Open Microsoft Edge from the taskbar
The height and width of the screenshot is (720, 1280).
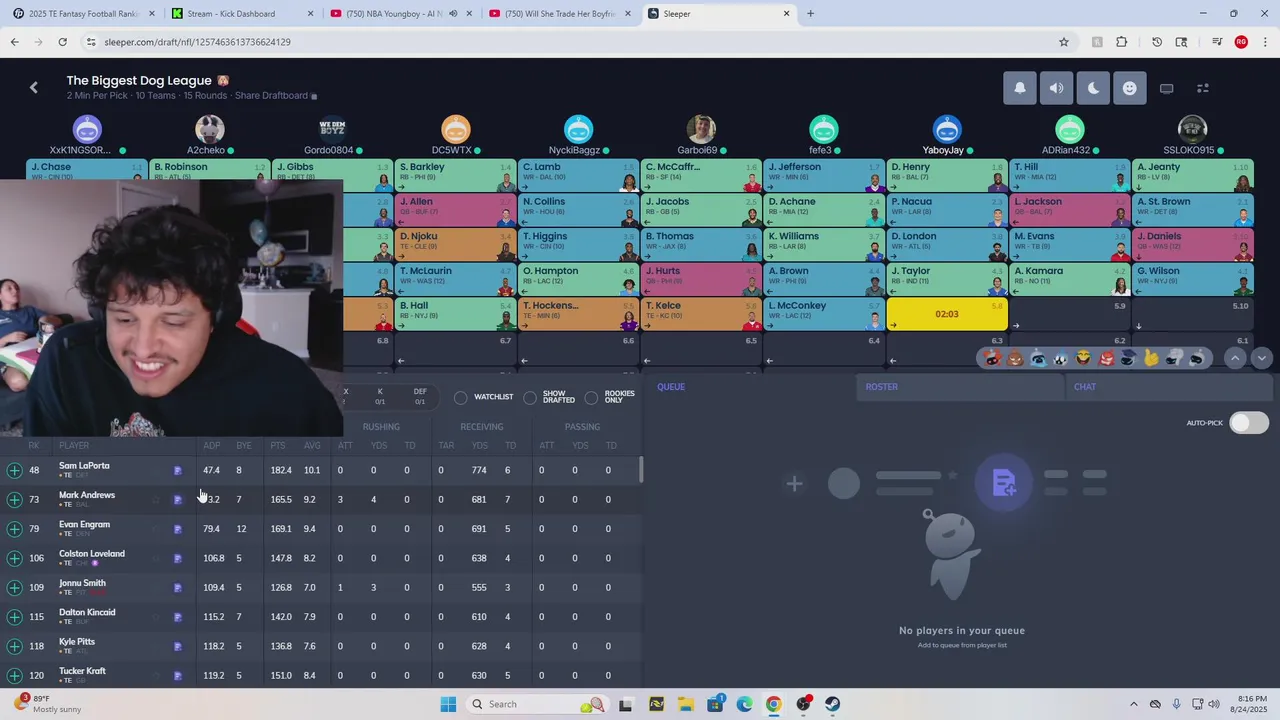[745, 704]
